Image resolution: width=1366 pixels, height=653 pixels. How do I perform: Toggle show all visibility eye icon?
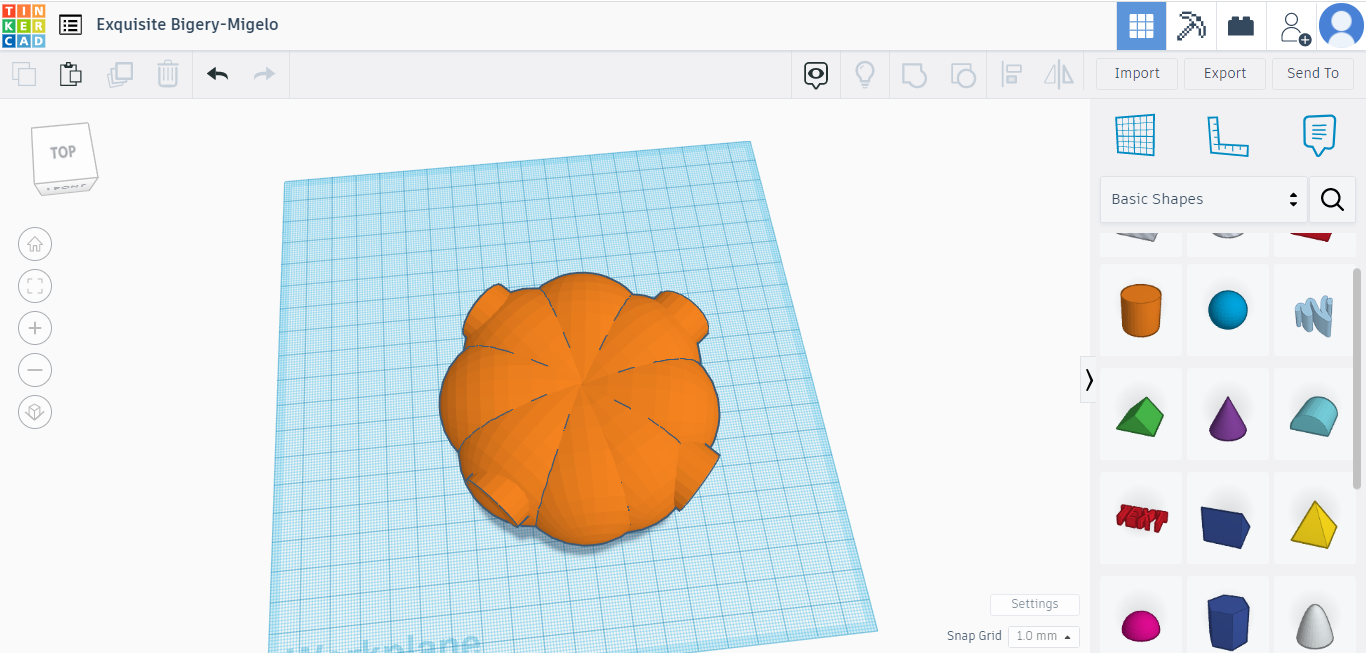[x=817, y=74]
